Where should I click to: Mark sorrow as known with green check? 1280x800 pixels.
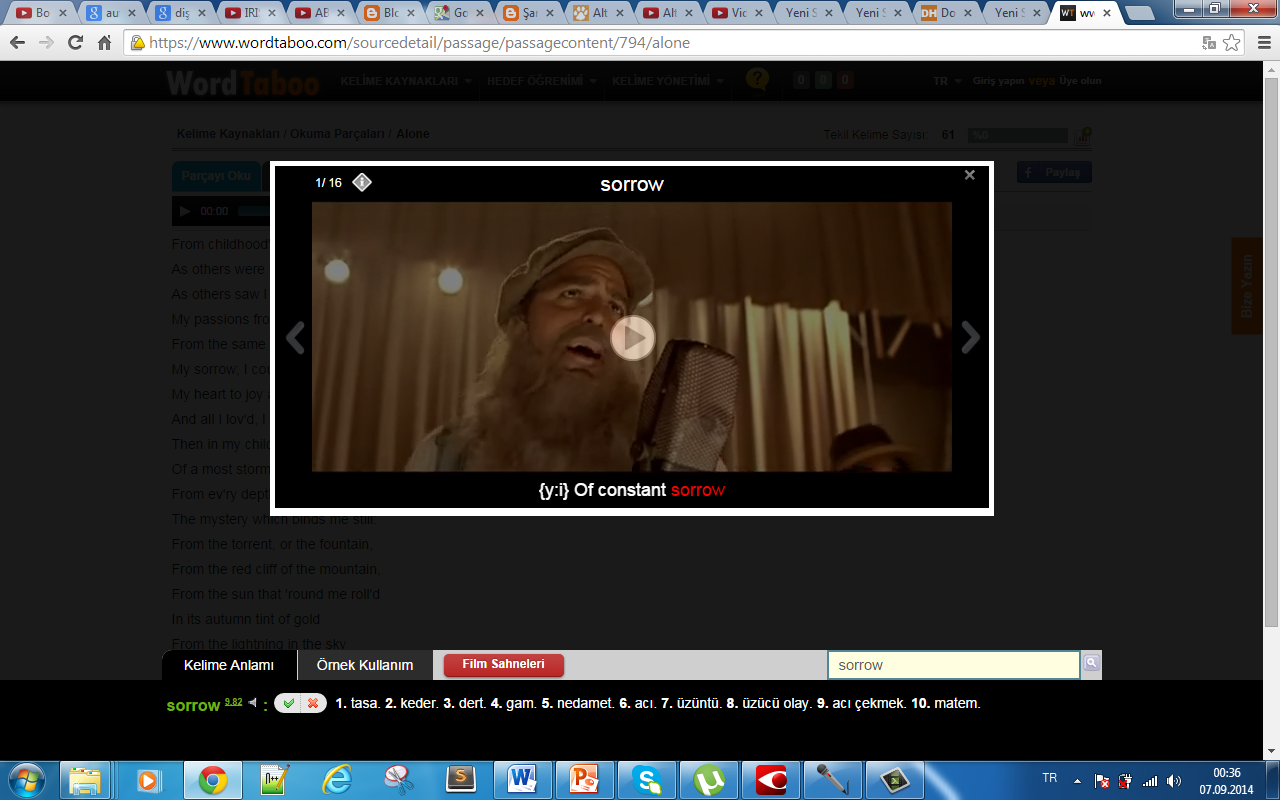click(288, 703)
